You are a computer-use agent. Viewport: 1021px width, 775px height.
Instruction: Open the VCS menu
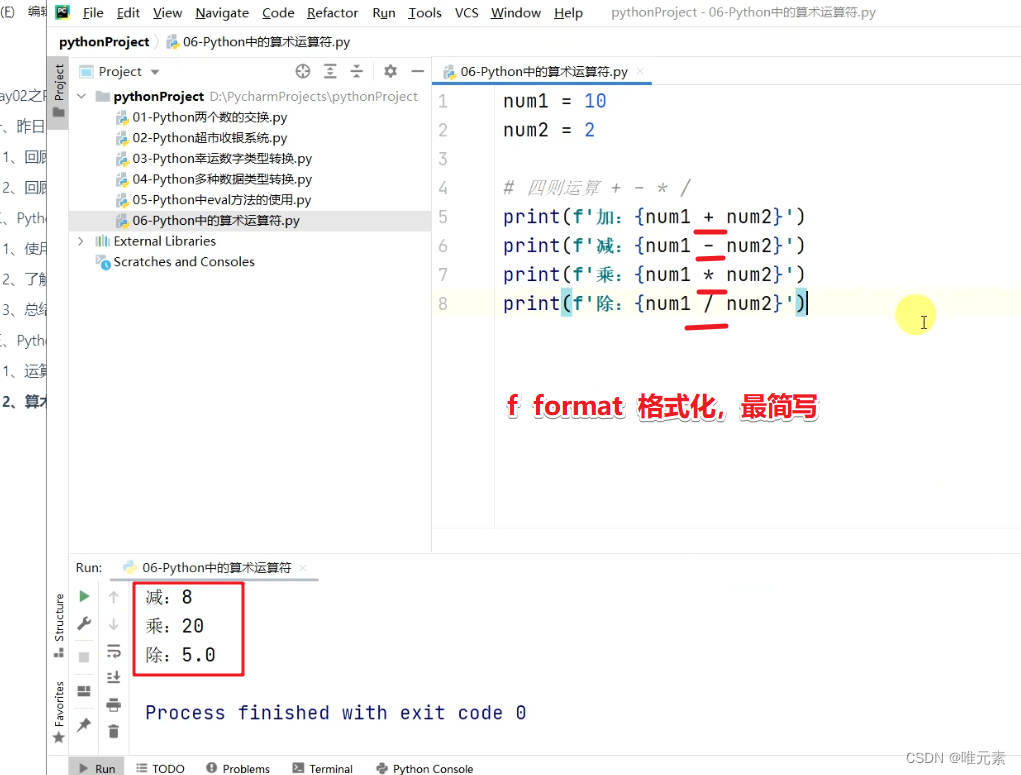point(466,12)
